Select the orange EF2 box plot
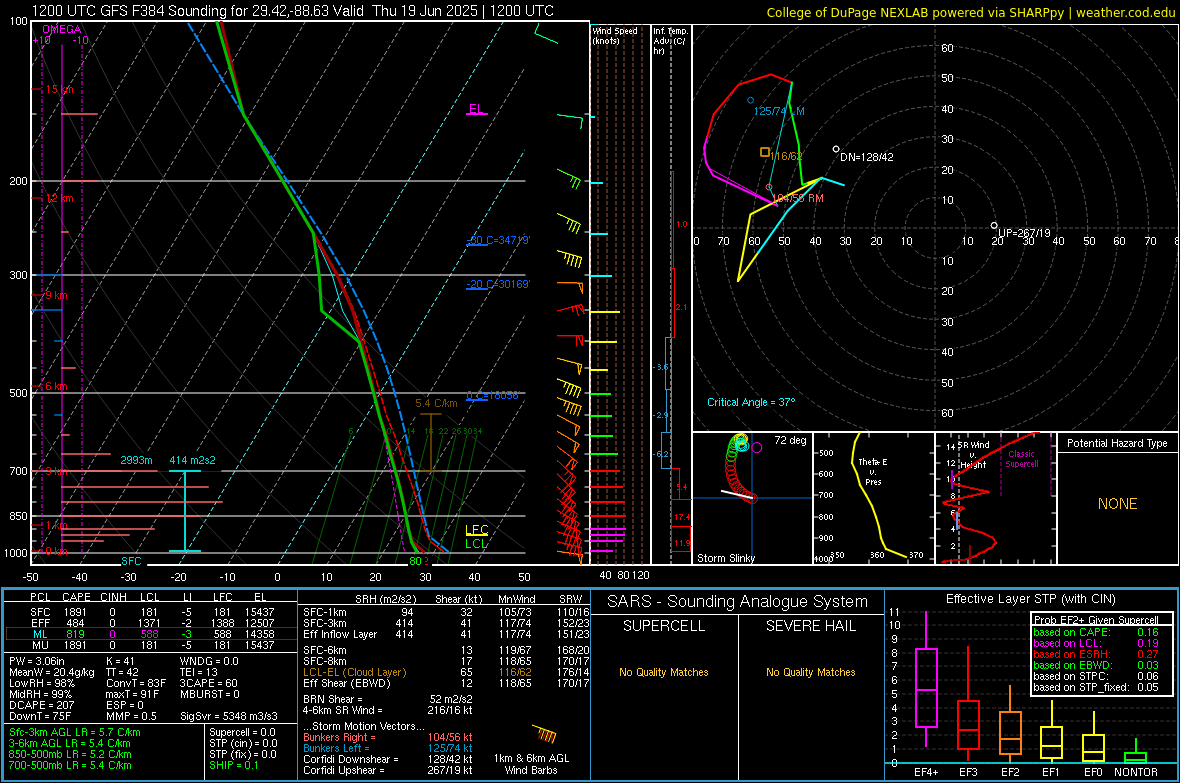This screenshot has width=1180, height=783. coord(1010,733)
